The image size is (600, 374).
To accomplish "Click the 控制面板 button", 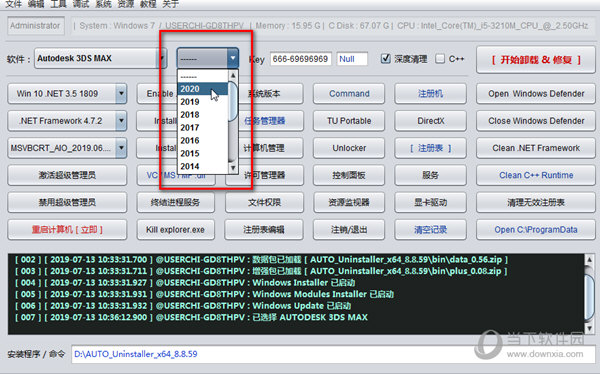I will click(x=349, y=175).
